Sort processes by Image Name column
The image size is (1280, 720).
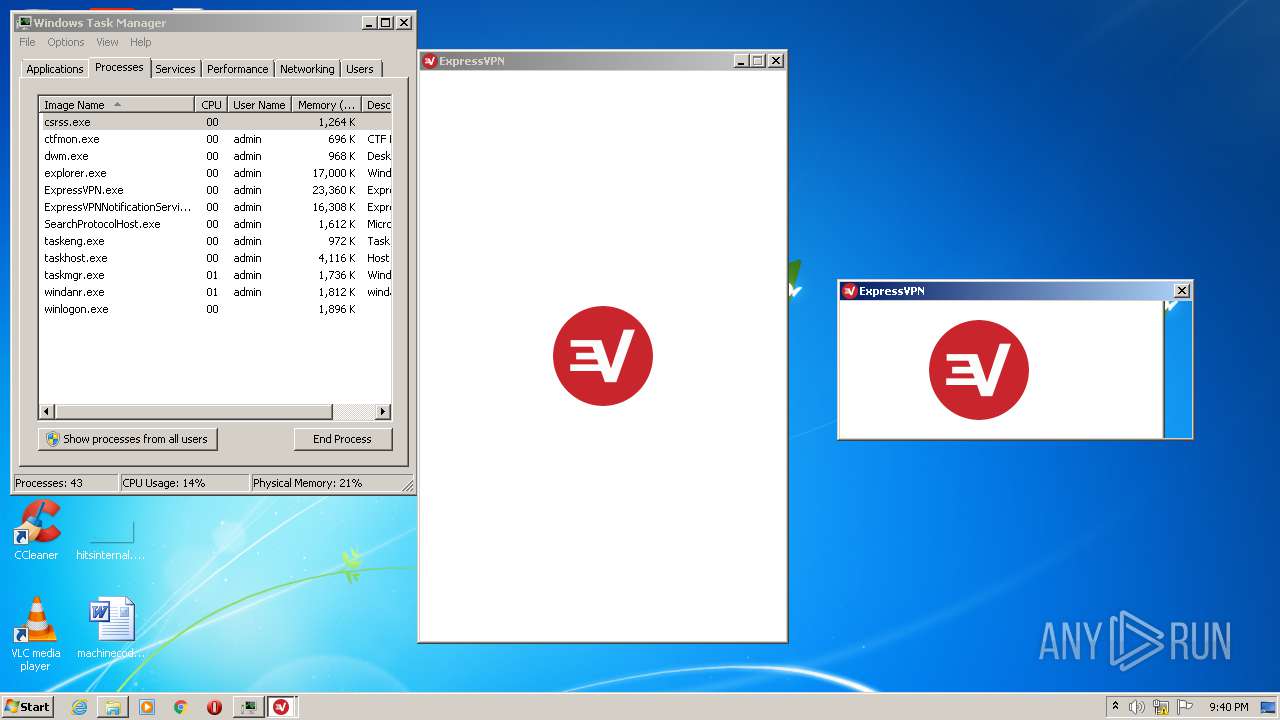[116, 105]
